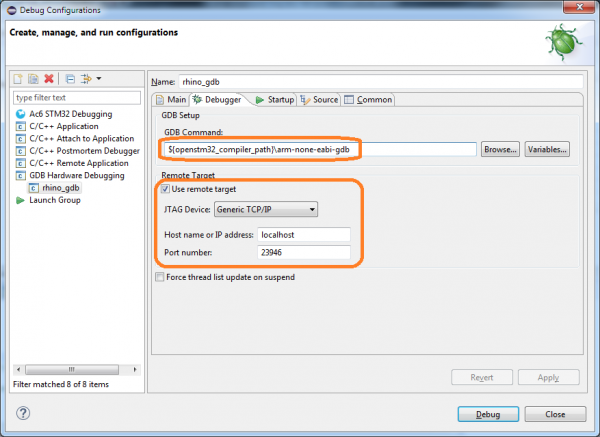Click the Port number field
Image resolution: width=600 pixels, height=437 pixels.
tap(303, 253)
